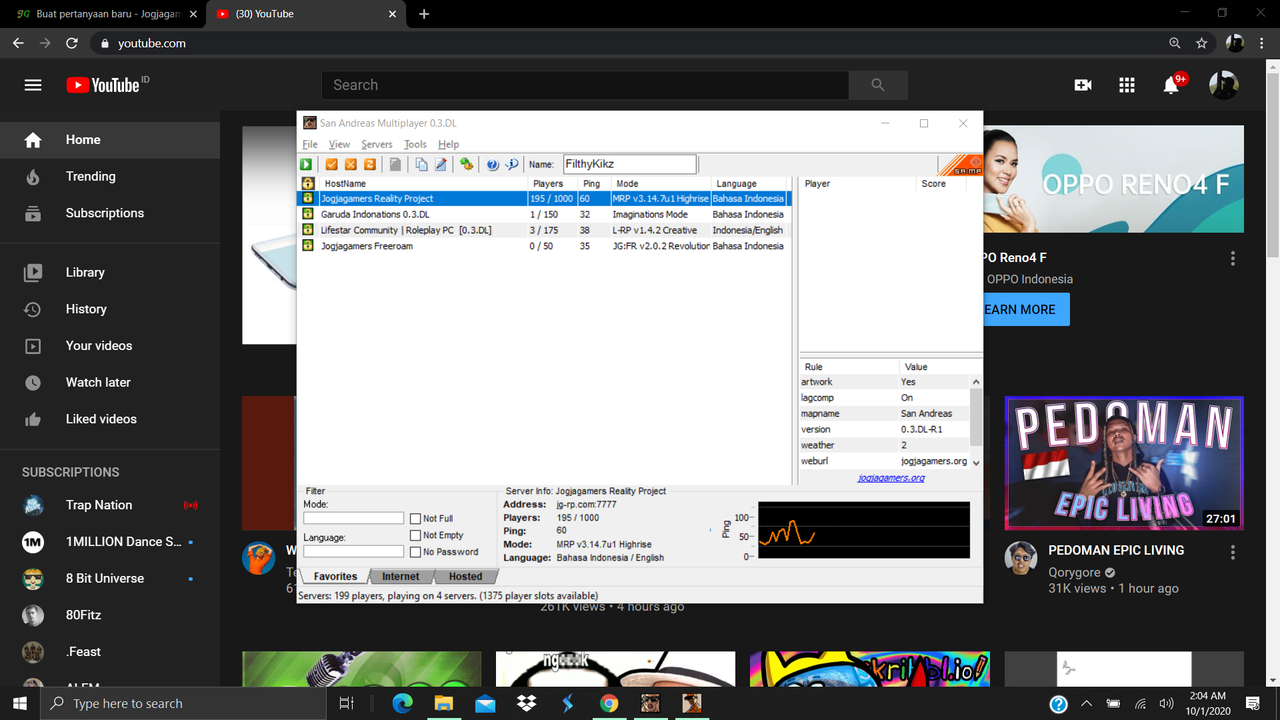Click the Language filter input field

pyautogui.click(x=354, y=551)
